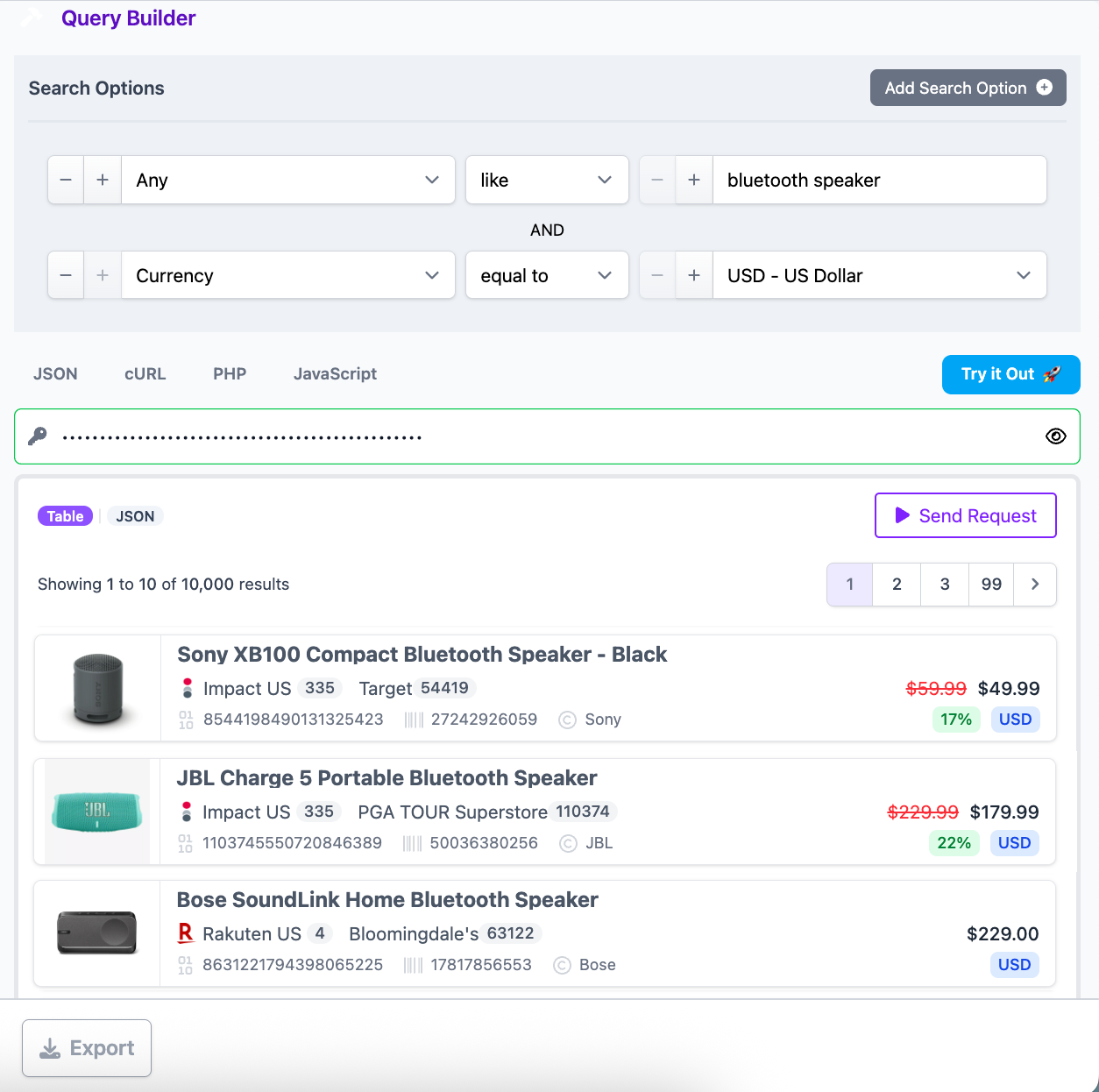Remove the Currency row with minus

66,275
